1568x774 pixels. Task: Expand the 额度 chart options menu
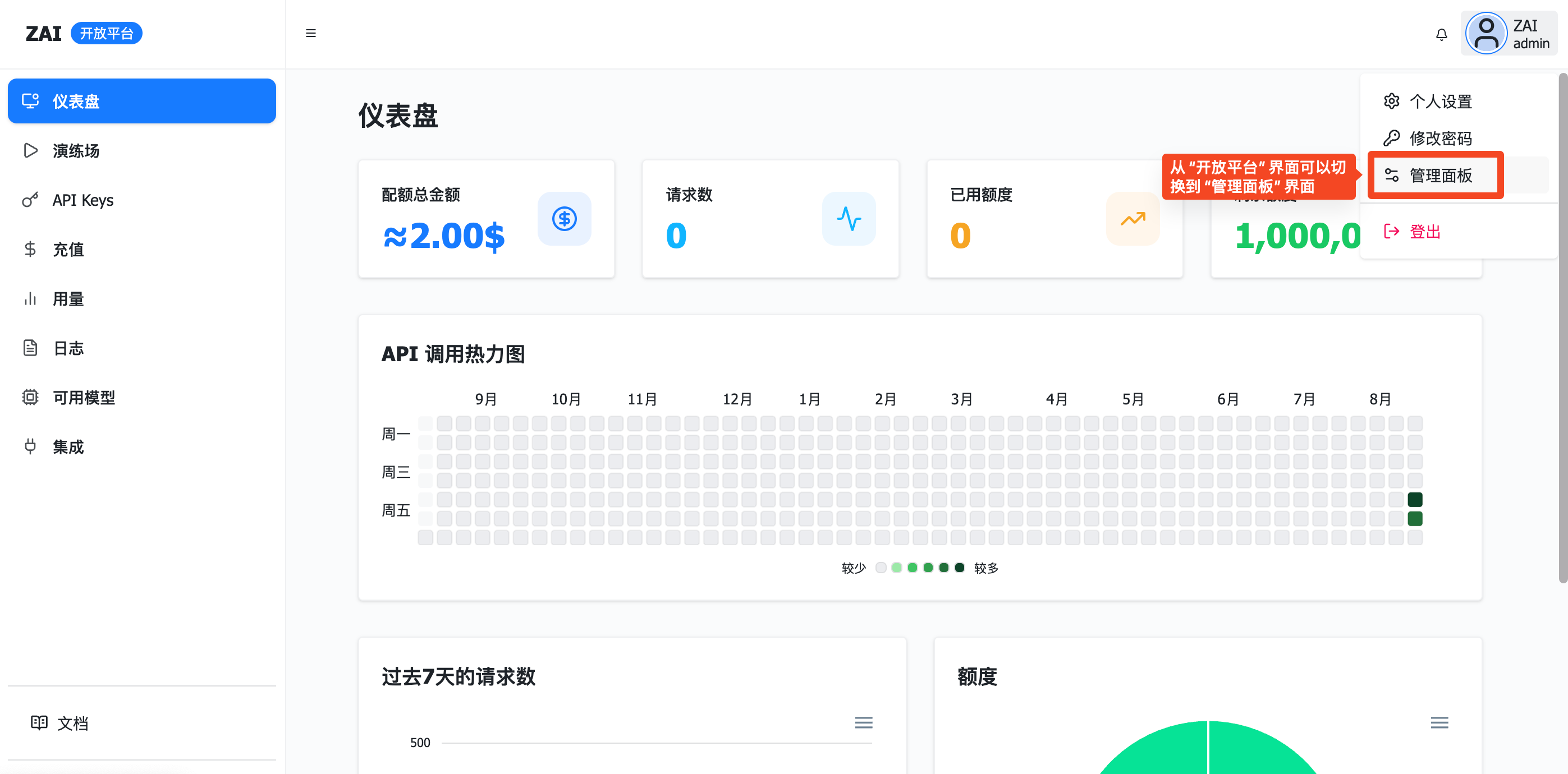point(1439,722)
